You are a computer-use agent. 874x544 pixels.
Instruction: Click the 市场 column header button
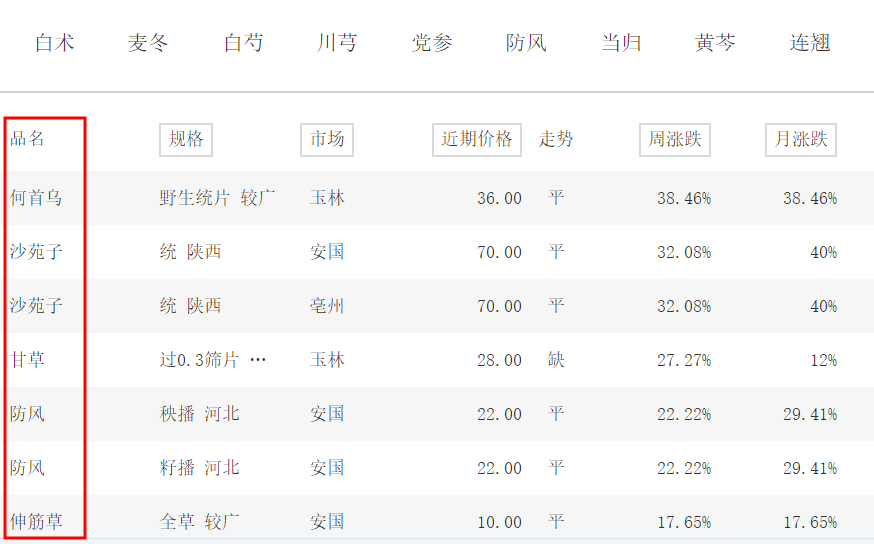pos(327,140)
